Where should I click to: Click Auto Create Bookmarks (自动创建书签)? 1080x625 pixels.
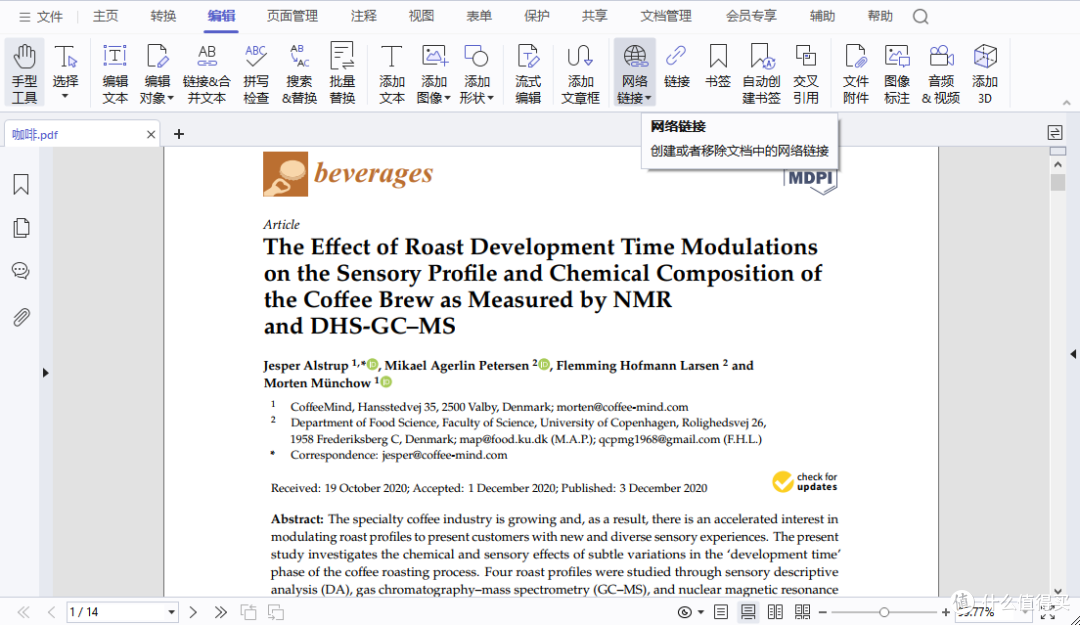[761, 73]
